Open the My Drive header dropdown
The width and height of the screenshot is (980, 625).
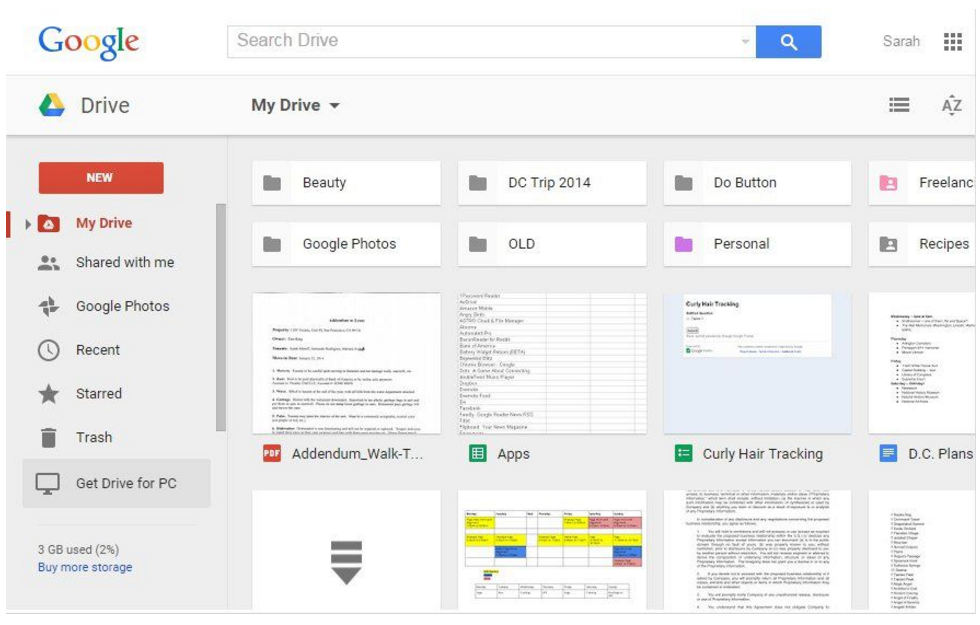[x=296, y=105]
